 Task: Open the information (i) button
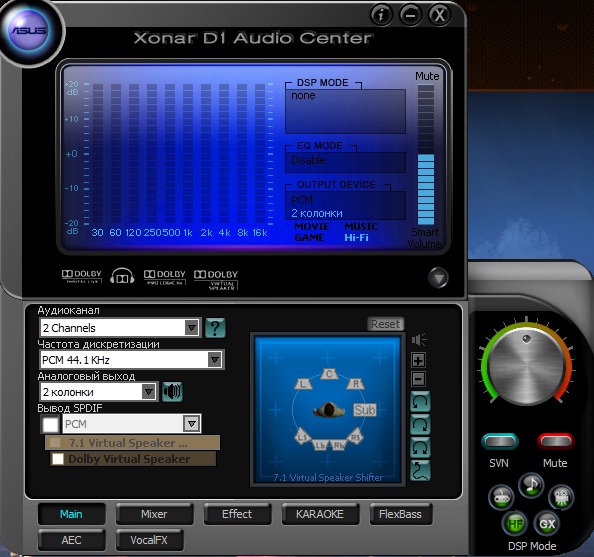pos(380,15)
